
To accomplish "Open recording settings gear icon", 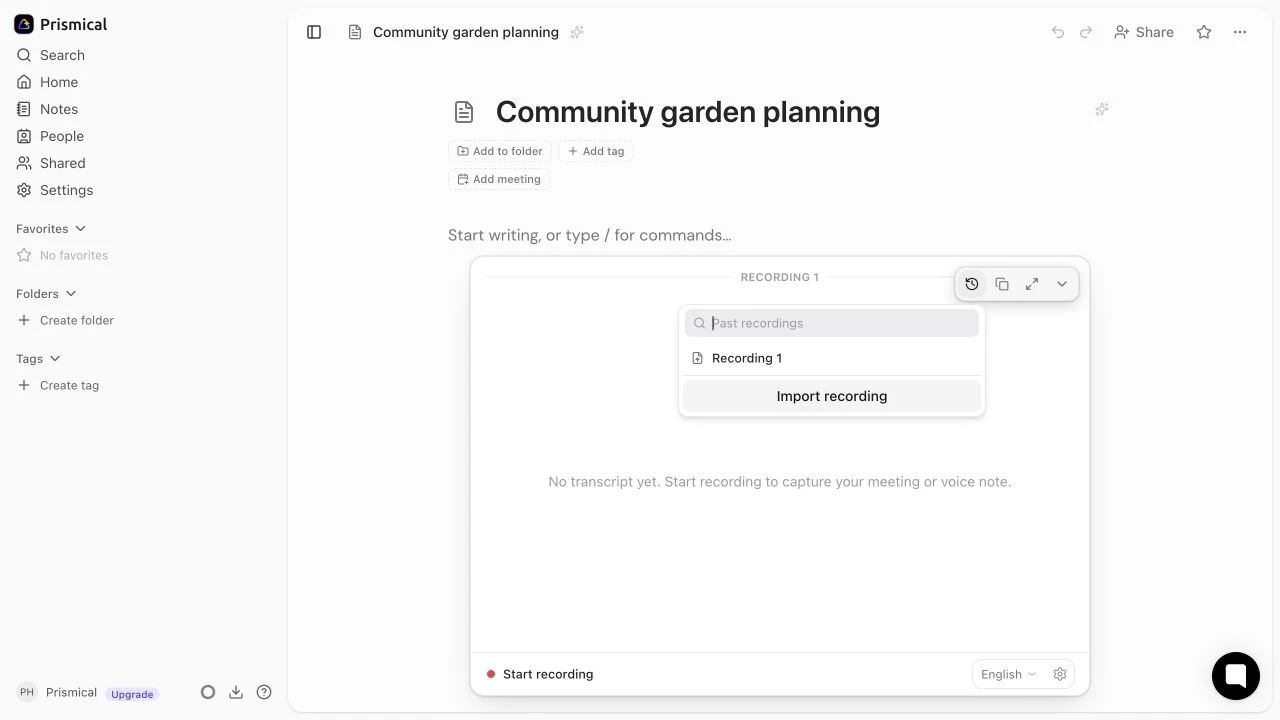I will click(x=1060, y=674).
